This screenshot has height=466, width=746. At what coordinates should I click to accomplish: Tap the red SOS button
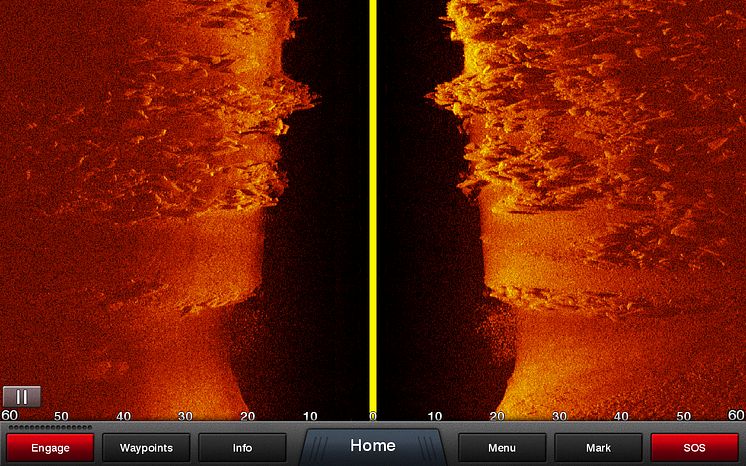694,447
